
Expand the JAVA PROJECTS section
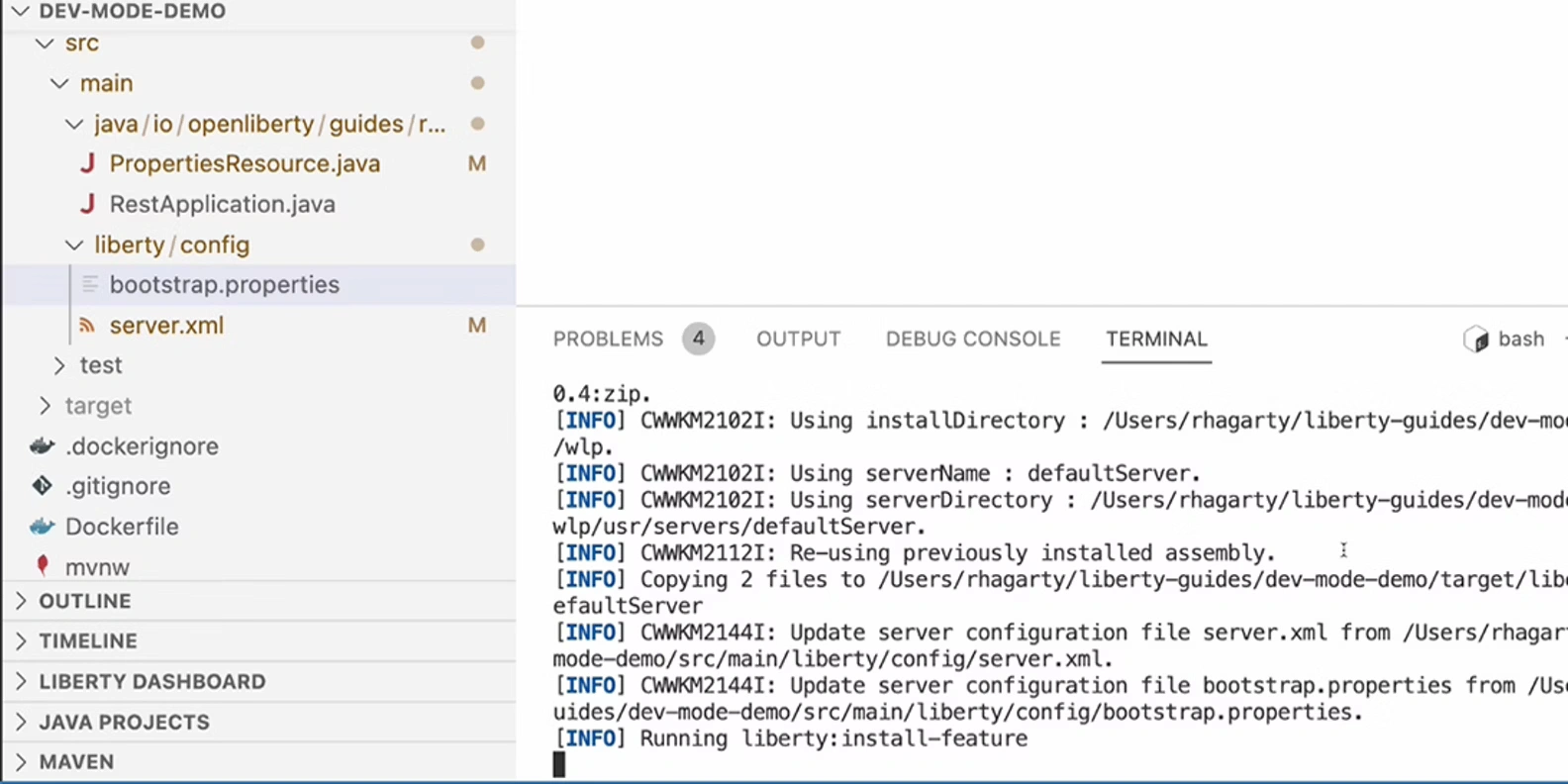click(21, 723)
